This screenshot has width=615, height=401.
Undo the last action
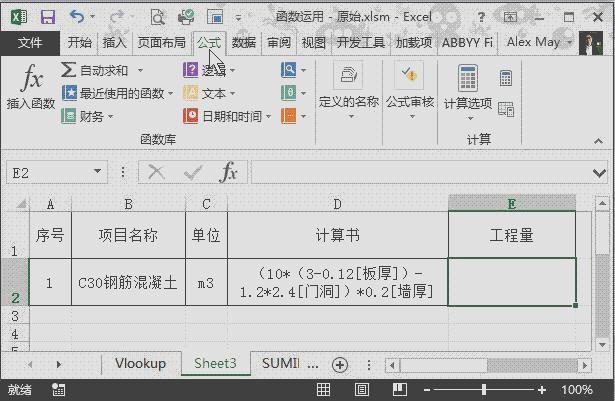(x=77, y=16)
